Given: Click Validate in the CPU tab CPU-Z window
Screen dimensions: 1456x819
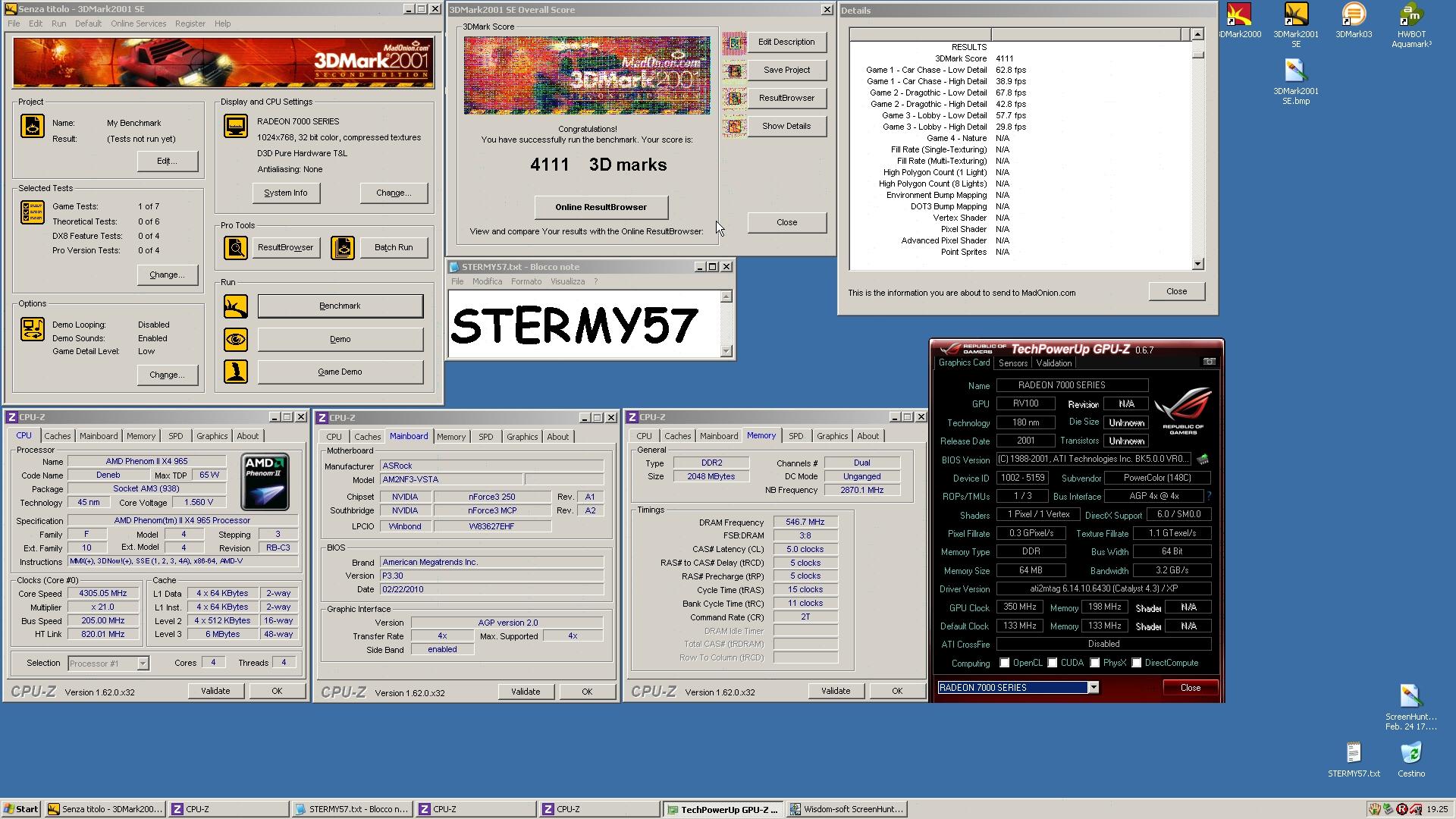Looking at the screenshot, I should point(215,691).
